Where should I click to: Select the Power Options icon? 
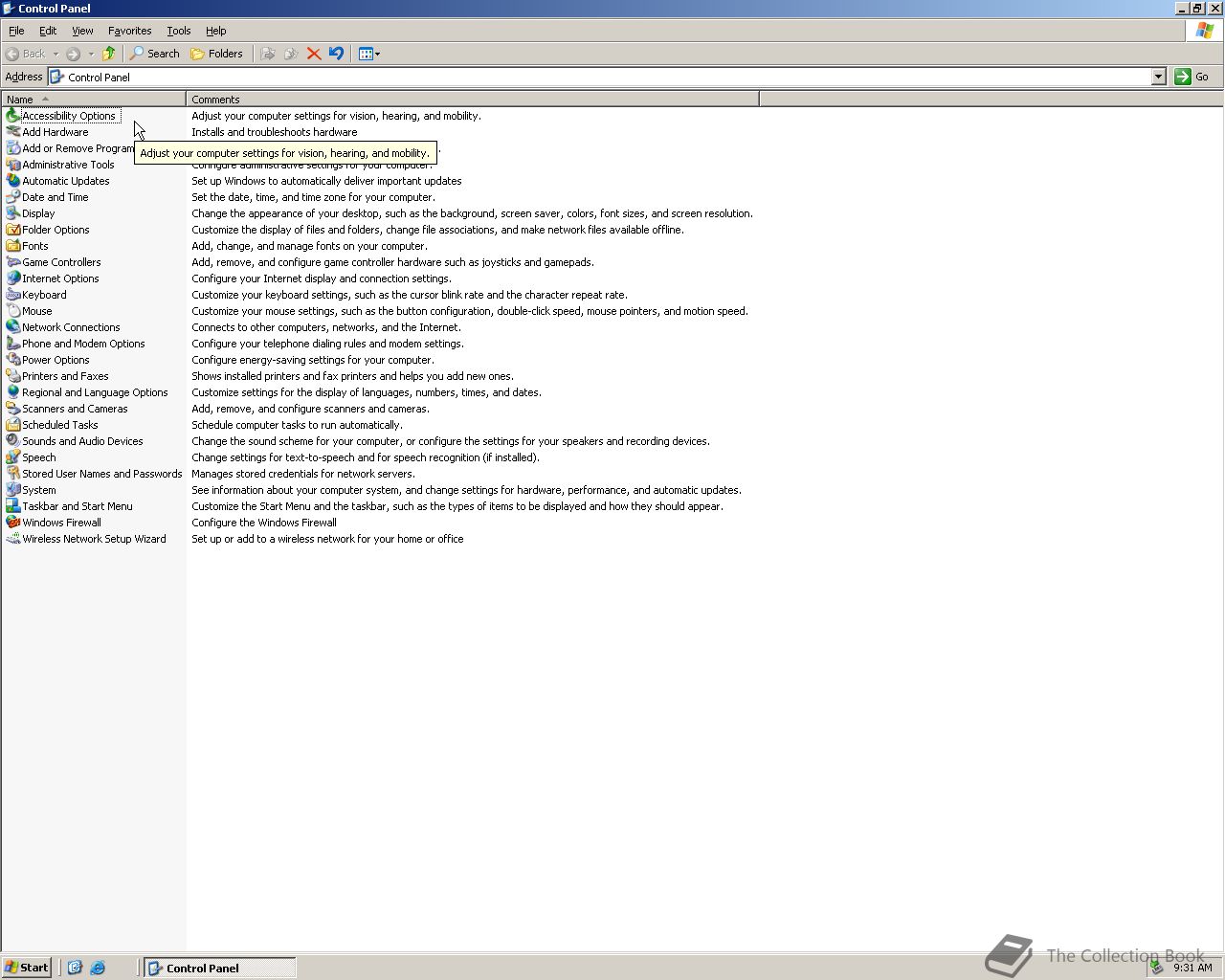(13, 360)
